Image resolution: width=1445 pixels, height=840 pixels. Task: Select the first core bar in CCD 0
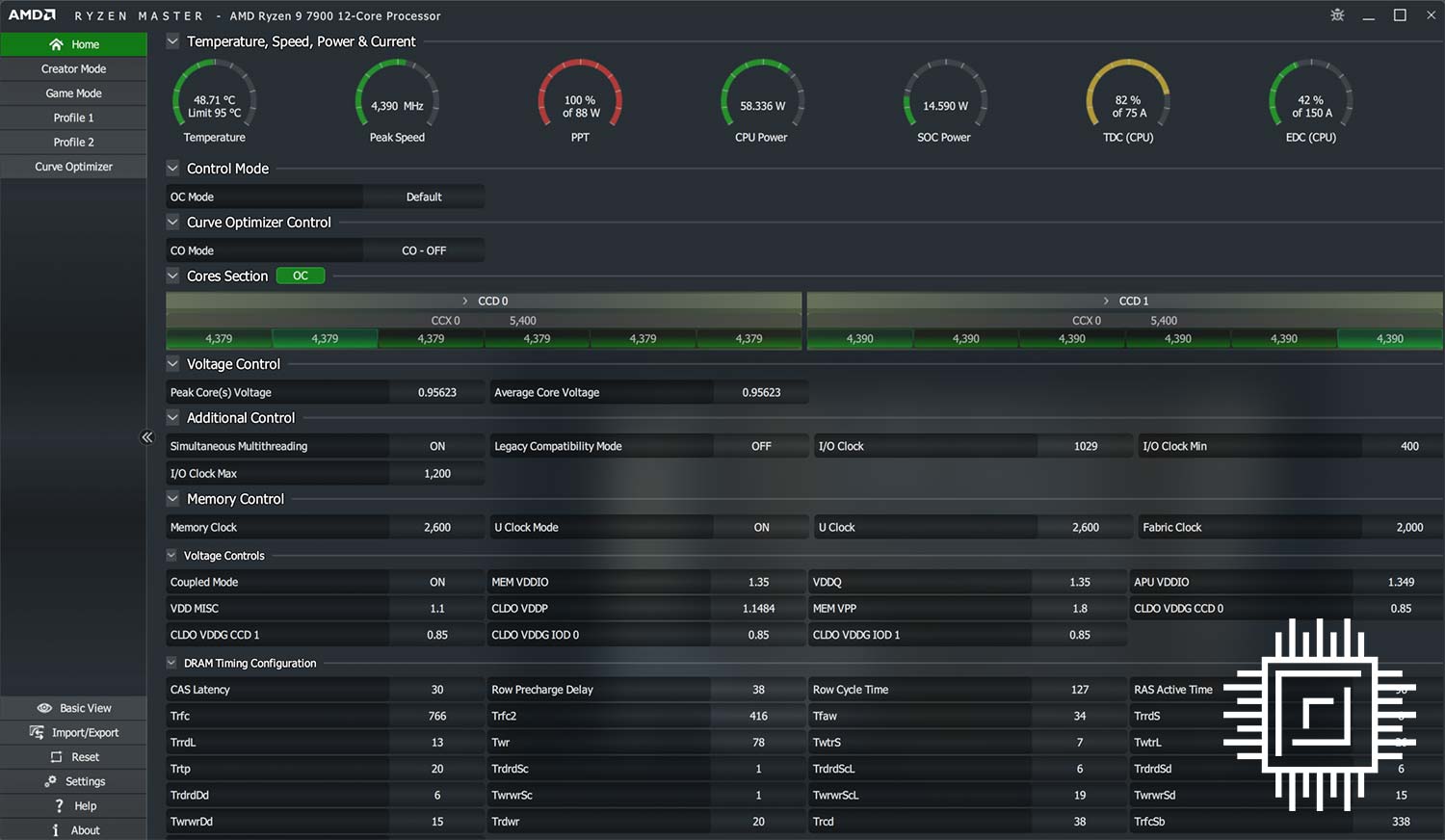coord(219,339)
